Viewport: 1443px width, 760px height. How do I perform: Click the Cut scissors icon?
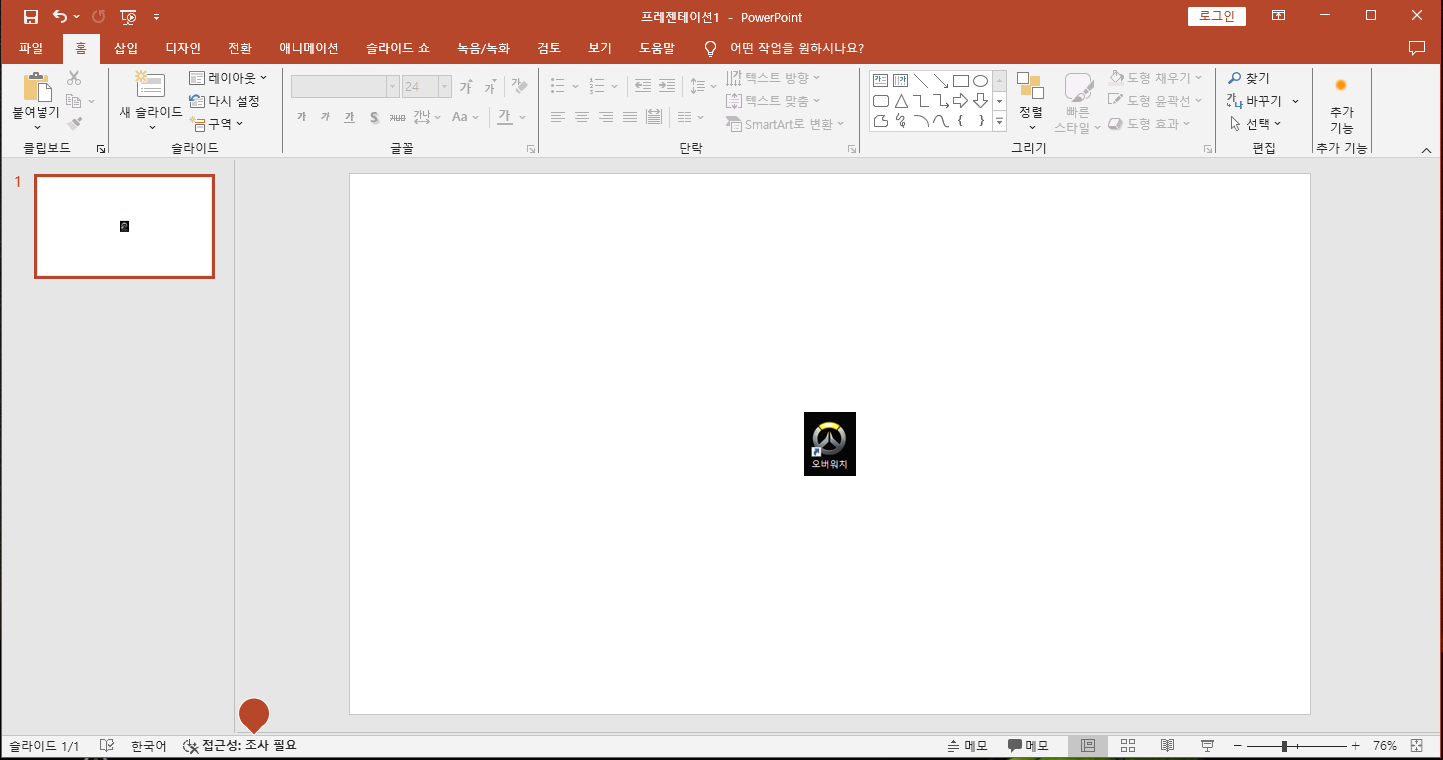click(74, 78)
